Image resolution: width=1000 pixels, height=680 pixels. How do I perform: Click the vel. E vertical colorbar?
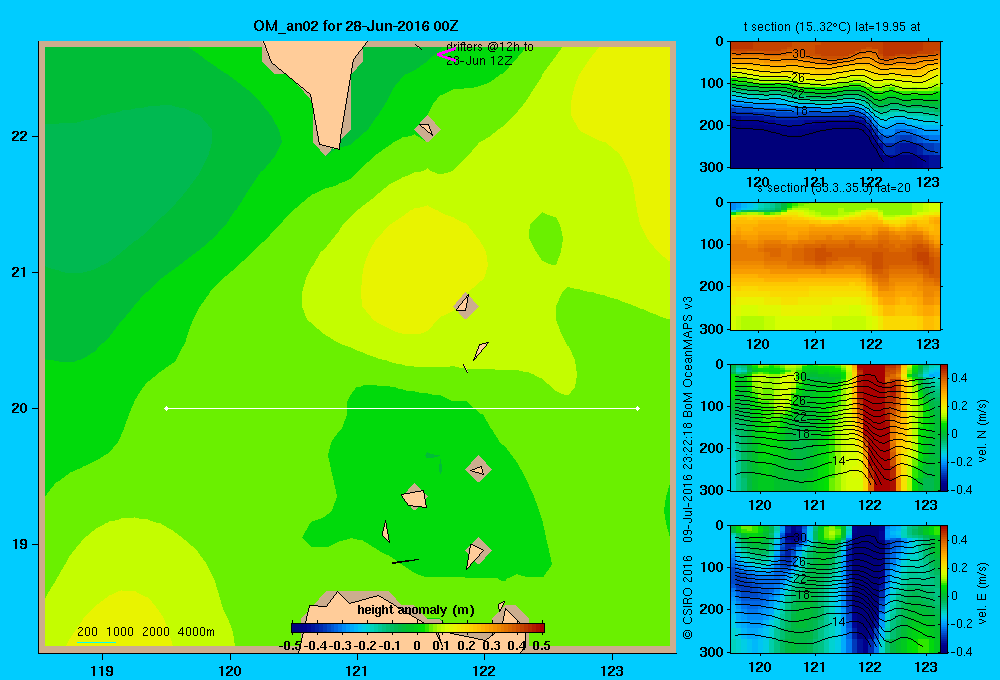(x=945, y=588)
